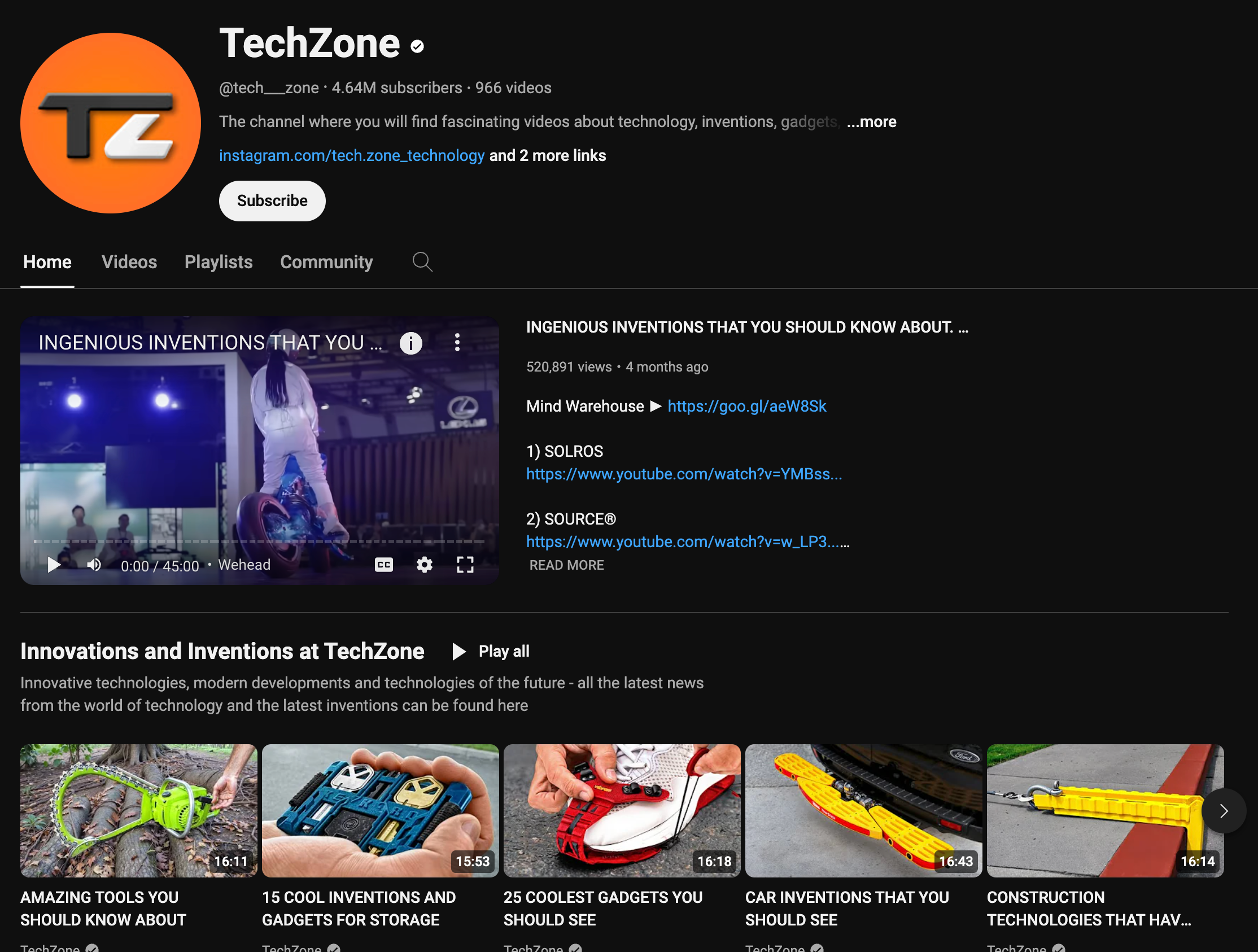Open the three-dot video options menu
Image resolution: width=1258 pixels, height=952 pixels.
coord(457,342)
